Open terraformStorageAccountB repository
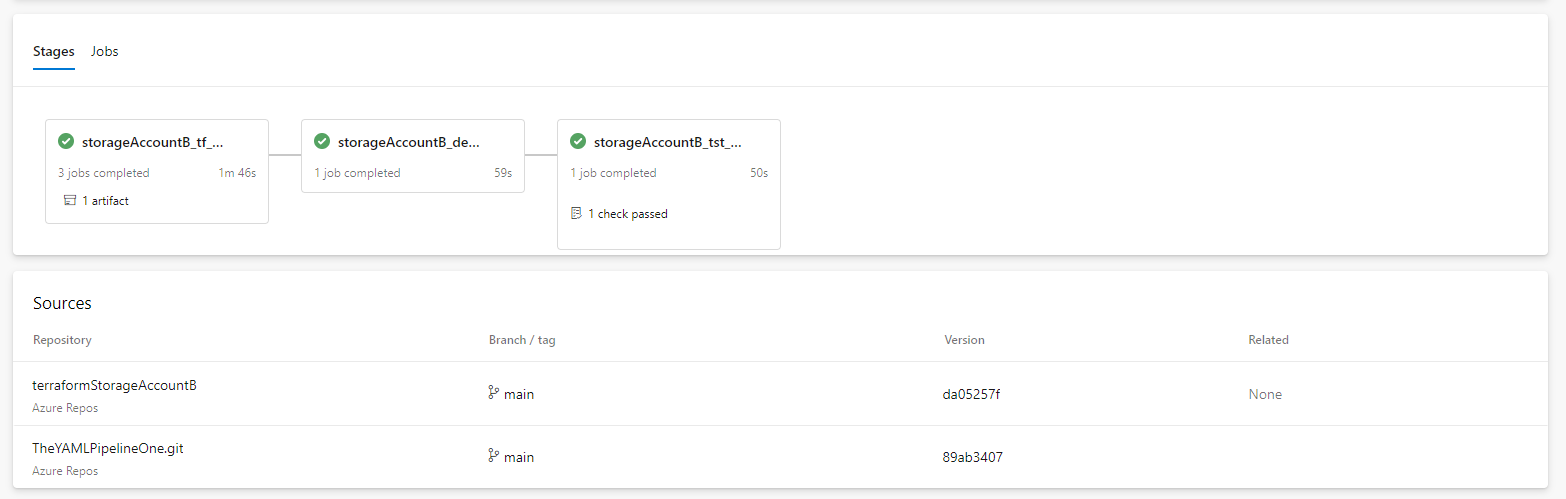 115,385
